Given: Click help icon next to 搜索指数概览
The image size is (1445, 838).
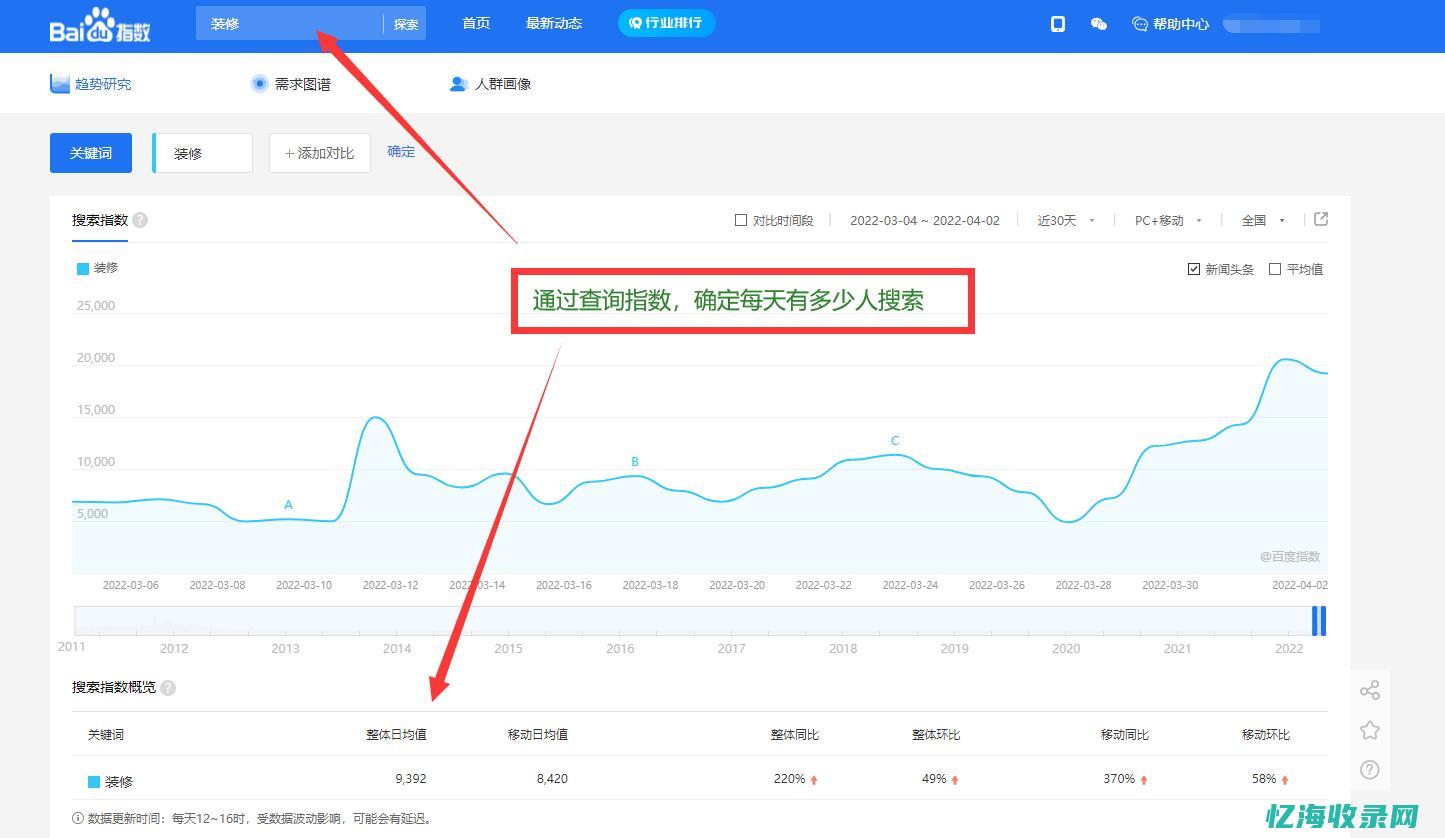Looking at the screenshot, I should pyautogui.click(x=168, y=688).
